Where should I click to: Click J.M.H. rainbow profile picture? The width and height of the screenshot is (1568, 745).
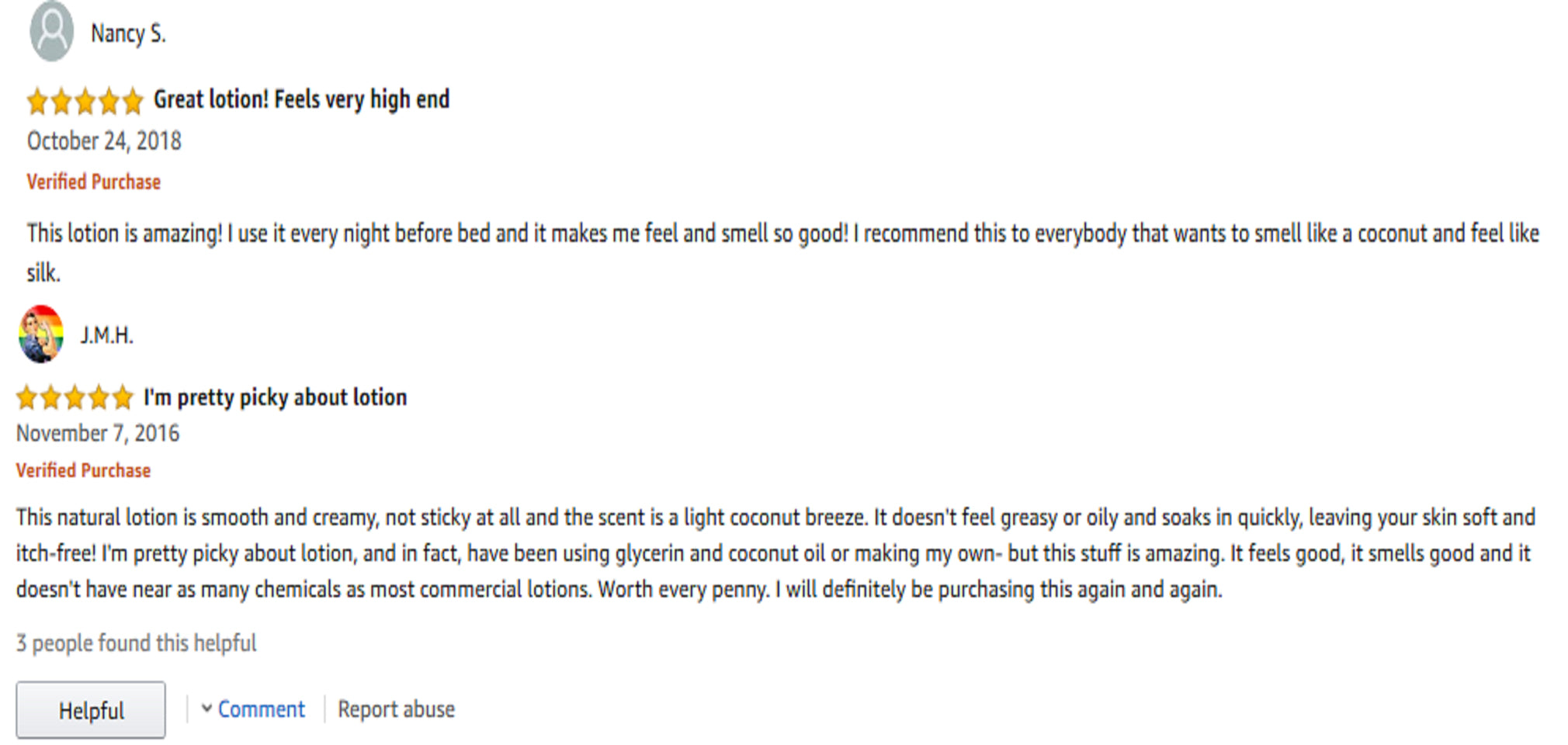pyautogui.click(x=41, y=334)
